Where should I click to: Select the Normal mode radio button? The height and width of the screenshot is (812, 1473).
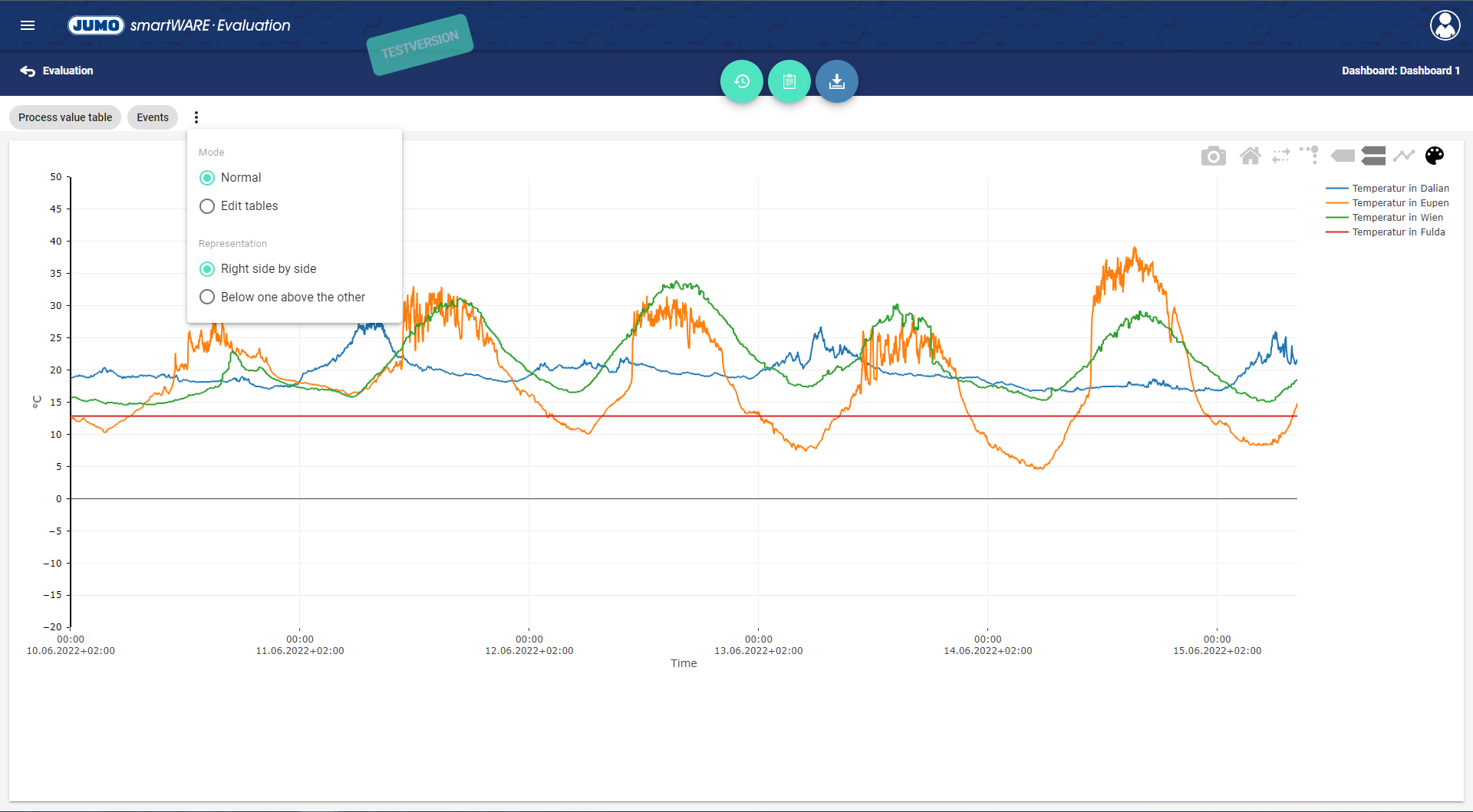point(207,178)
